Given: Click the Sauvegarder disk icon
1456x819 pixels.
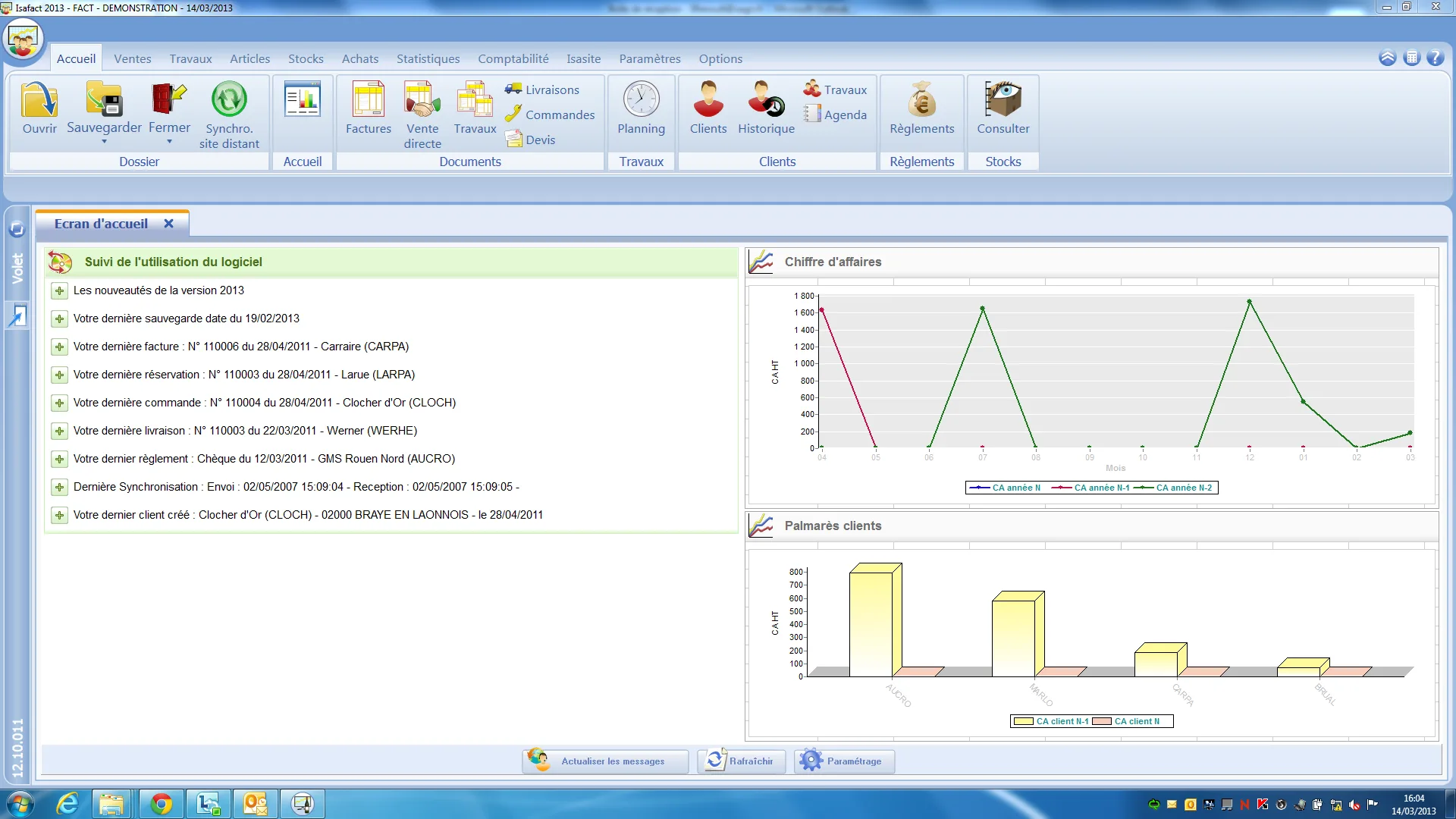Looking at the screenshot, I should point(104,100).
